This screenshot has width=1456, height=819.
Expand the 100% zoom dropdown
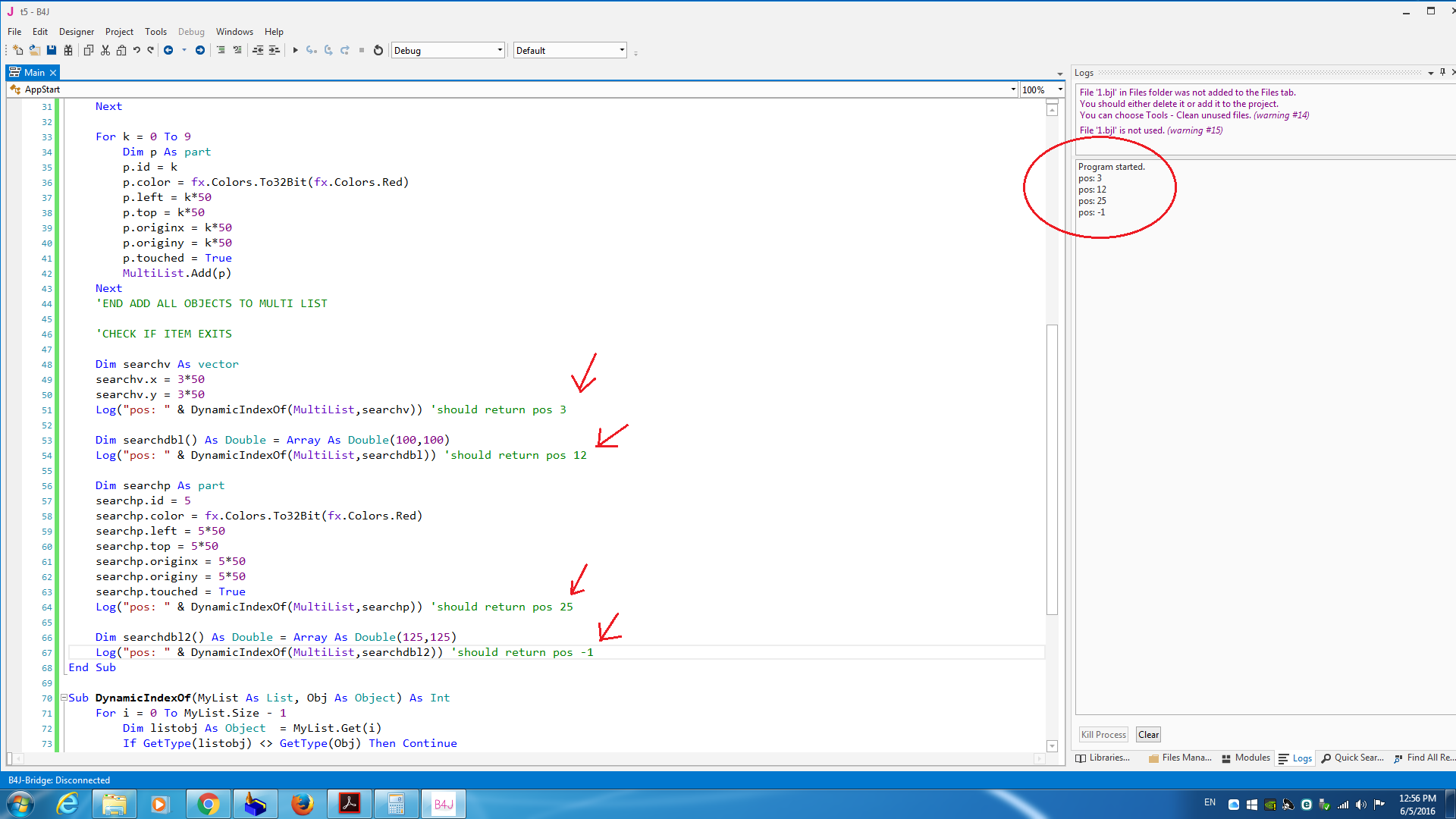pyautogui.click(x=1060, y=89)
